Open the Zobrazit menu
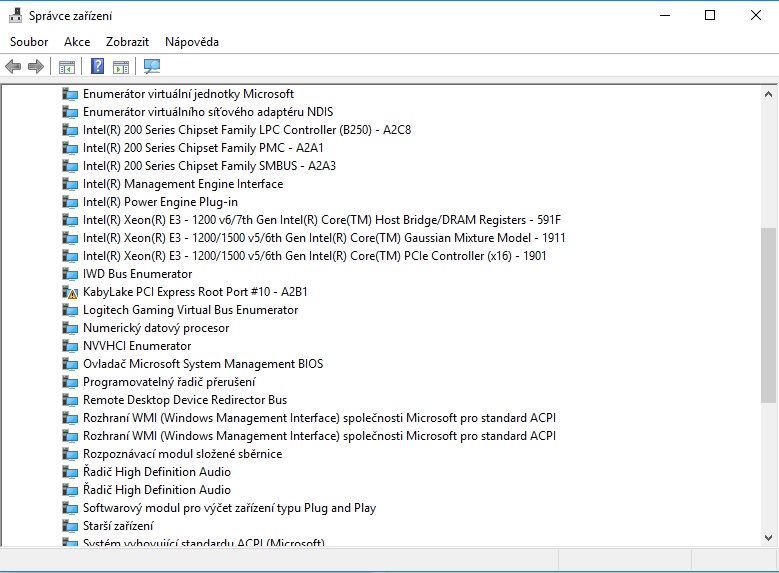The width and height of the screenshot is (779, 573). tap(127, 42)
